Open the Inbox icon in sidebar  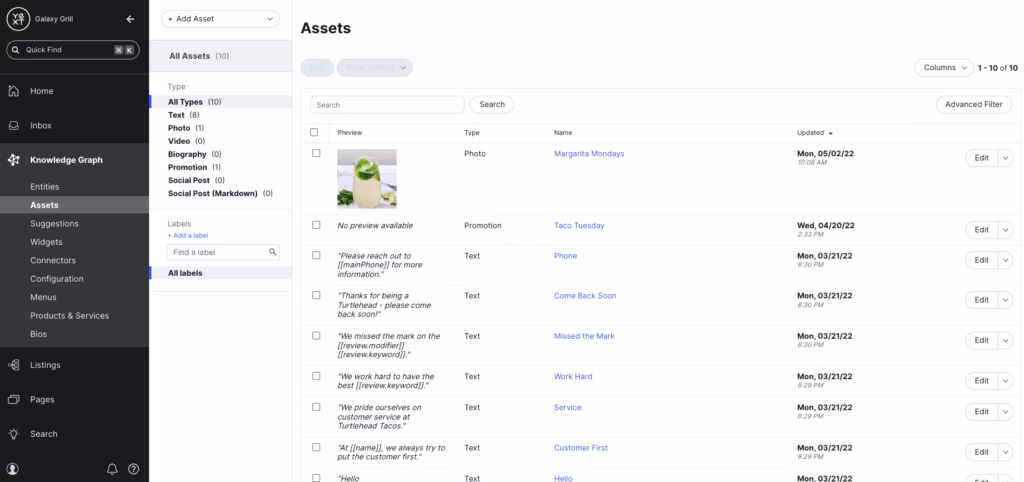coord(14,126)
